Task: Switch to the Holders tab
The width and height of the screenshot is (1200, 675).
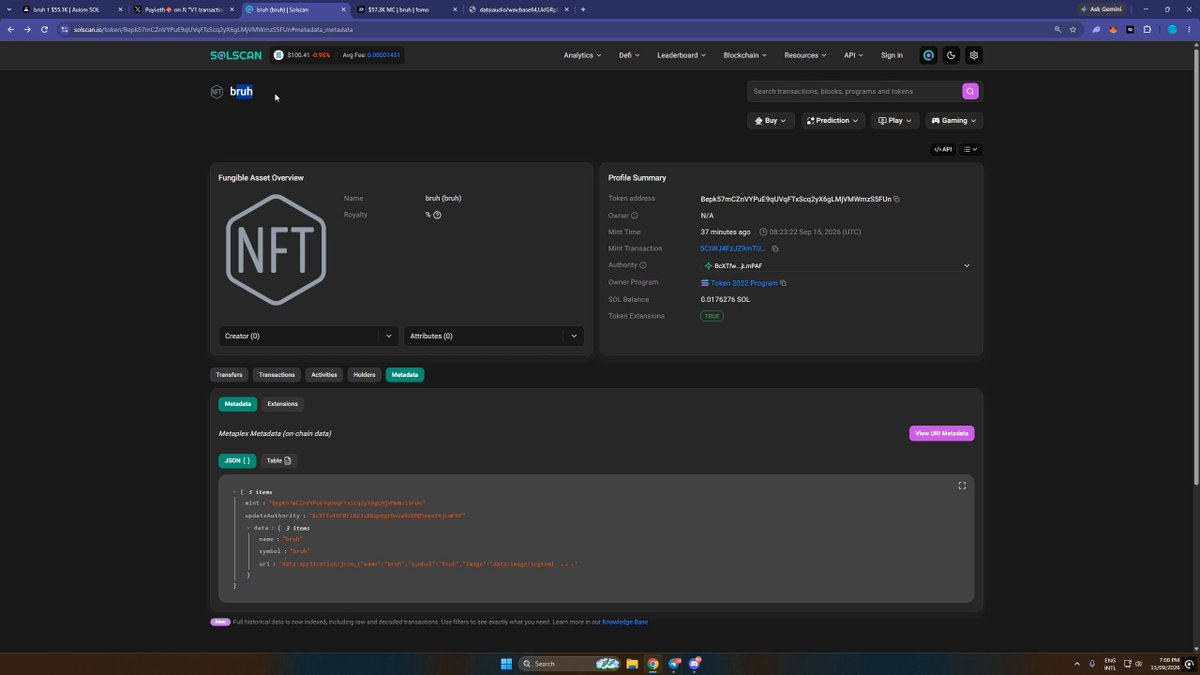Action: pos(364,375)
